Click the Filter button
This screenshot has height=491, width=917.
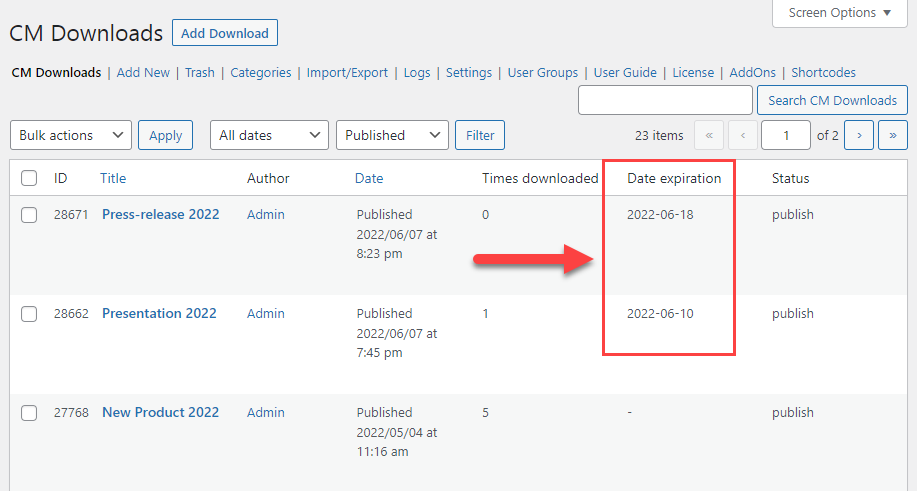[x=480, y=135]
